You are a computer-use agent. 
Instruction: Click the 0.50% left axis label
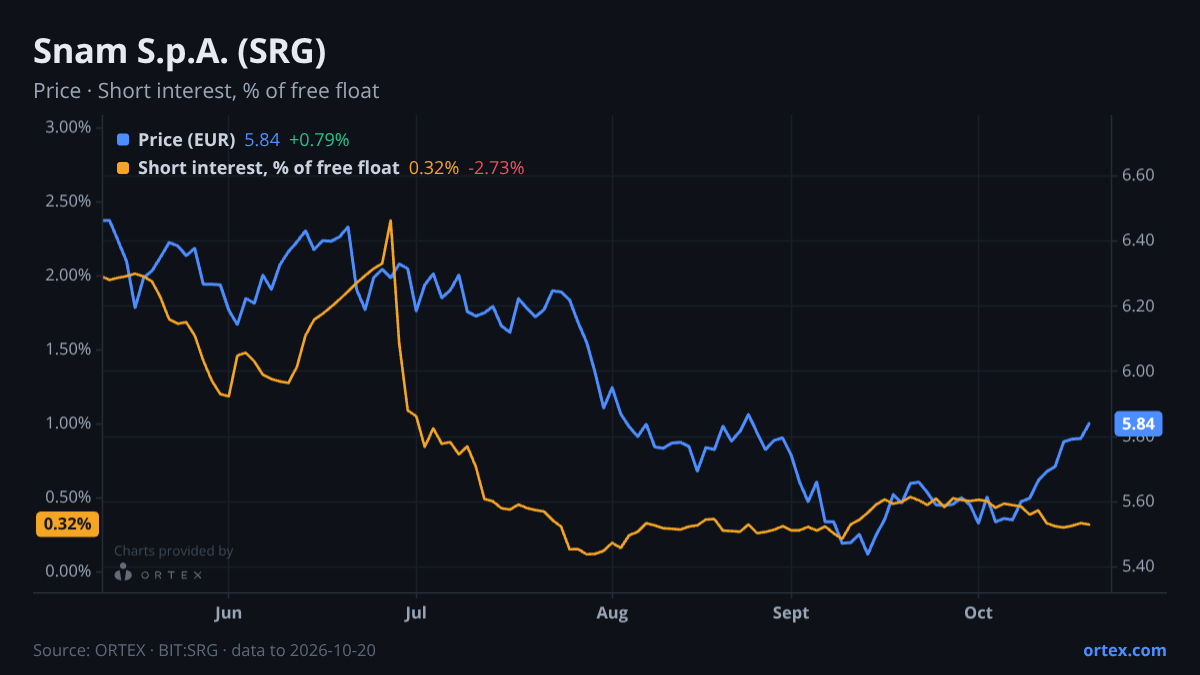click(69, 497)
